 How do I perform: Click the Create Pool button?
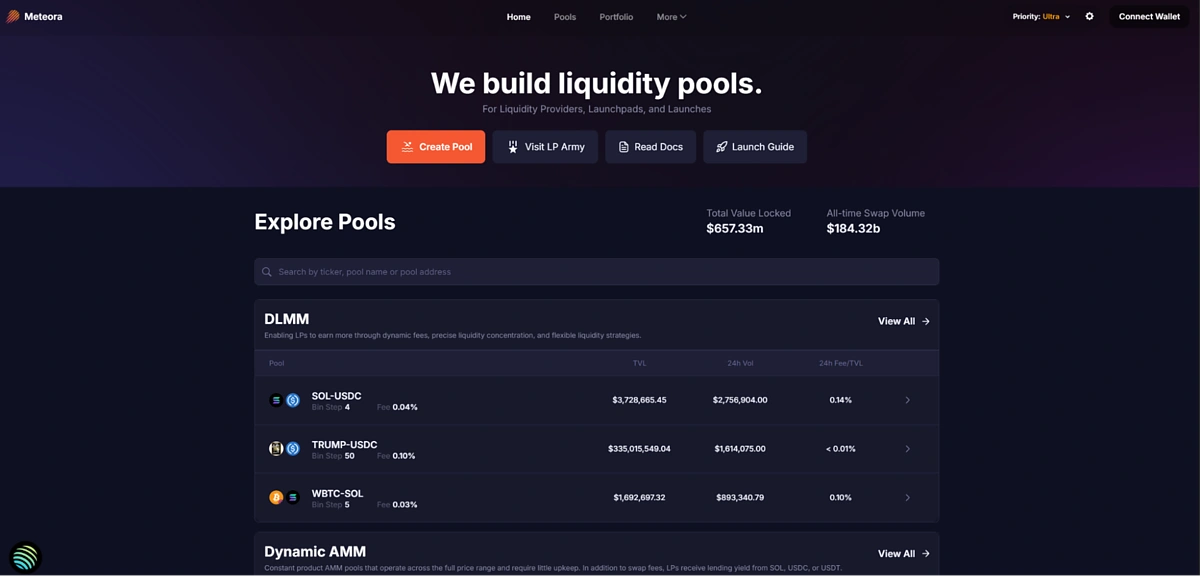(436, 147)
